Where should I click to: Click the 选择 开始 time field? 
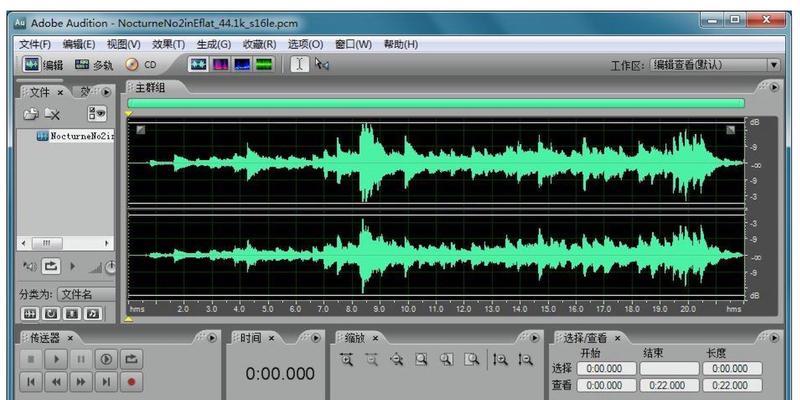pyautogui.click(x=607, y=368)
